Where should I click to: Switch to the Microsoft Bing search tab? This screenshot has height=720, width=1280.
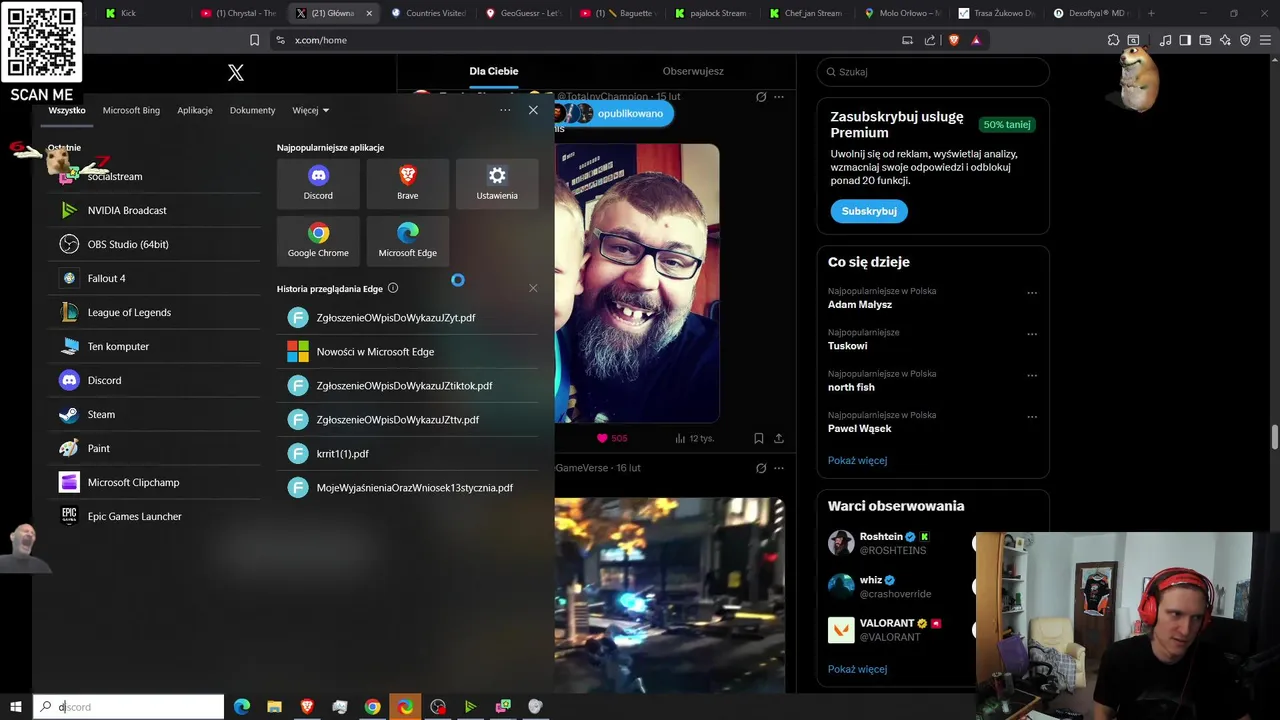131,110
